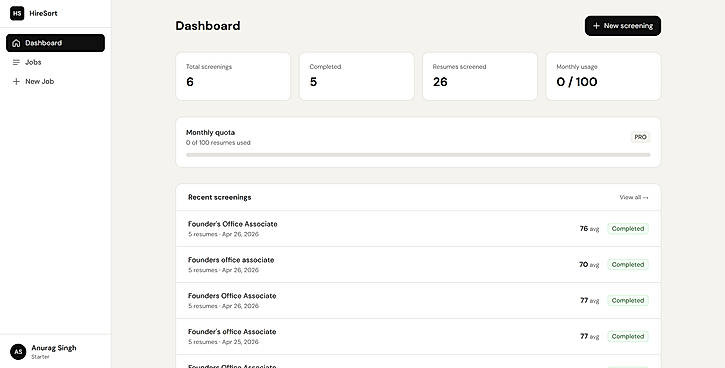Click the Starter plan label under Anurag Singh
Screen dimensions: 725x368
pyautogui.click(x=40, y=357)
